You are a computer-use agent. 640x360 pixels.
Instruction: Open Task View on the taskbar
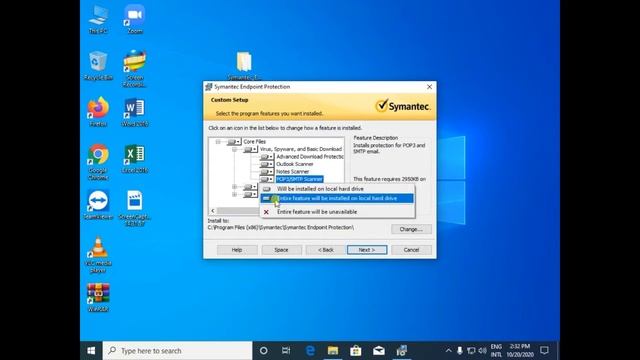[286, 351]
